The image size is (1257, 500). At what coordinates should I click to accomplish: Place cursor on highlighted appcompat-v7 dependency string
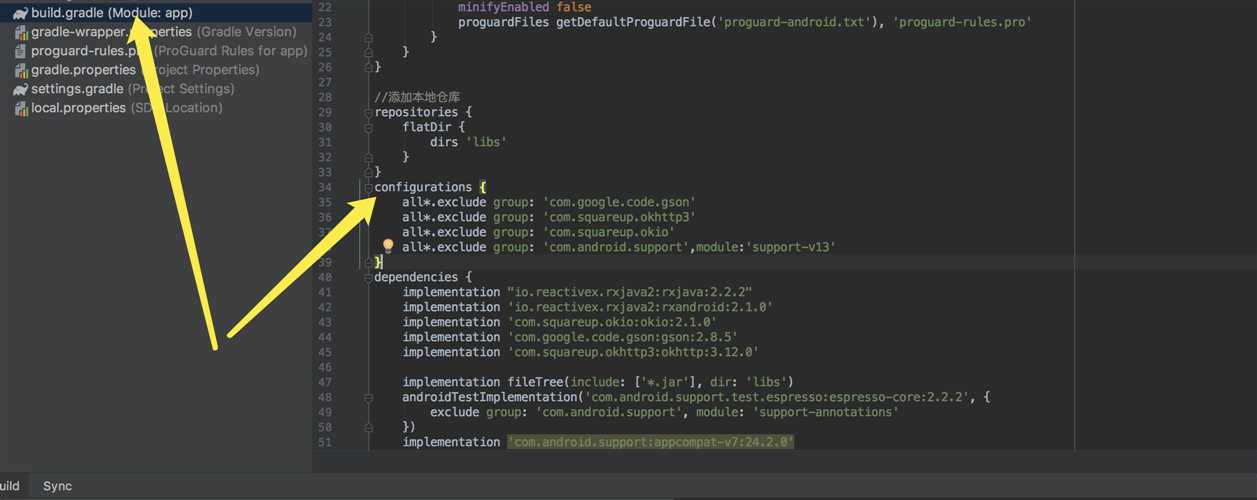650,442
